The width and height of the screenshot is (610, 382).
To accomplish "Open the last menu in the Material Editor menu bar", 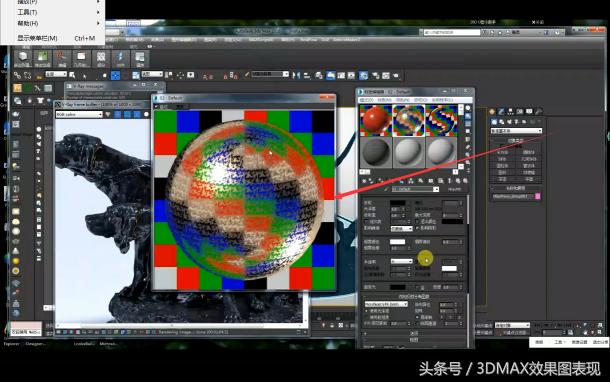I will pyautogui.click(x=442, y=100).
